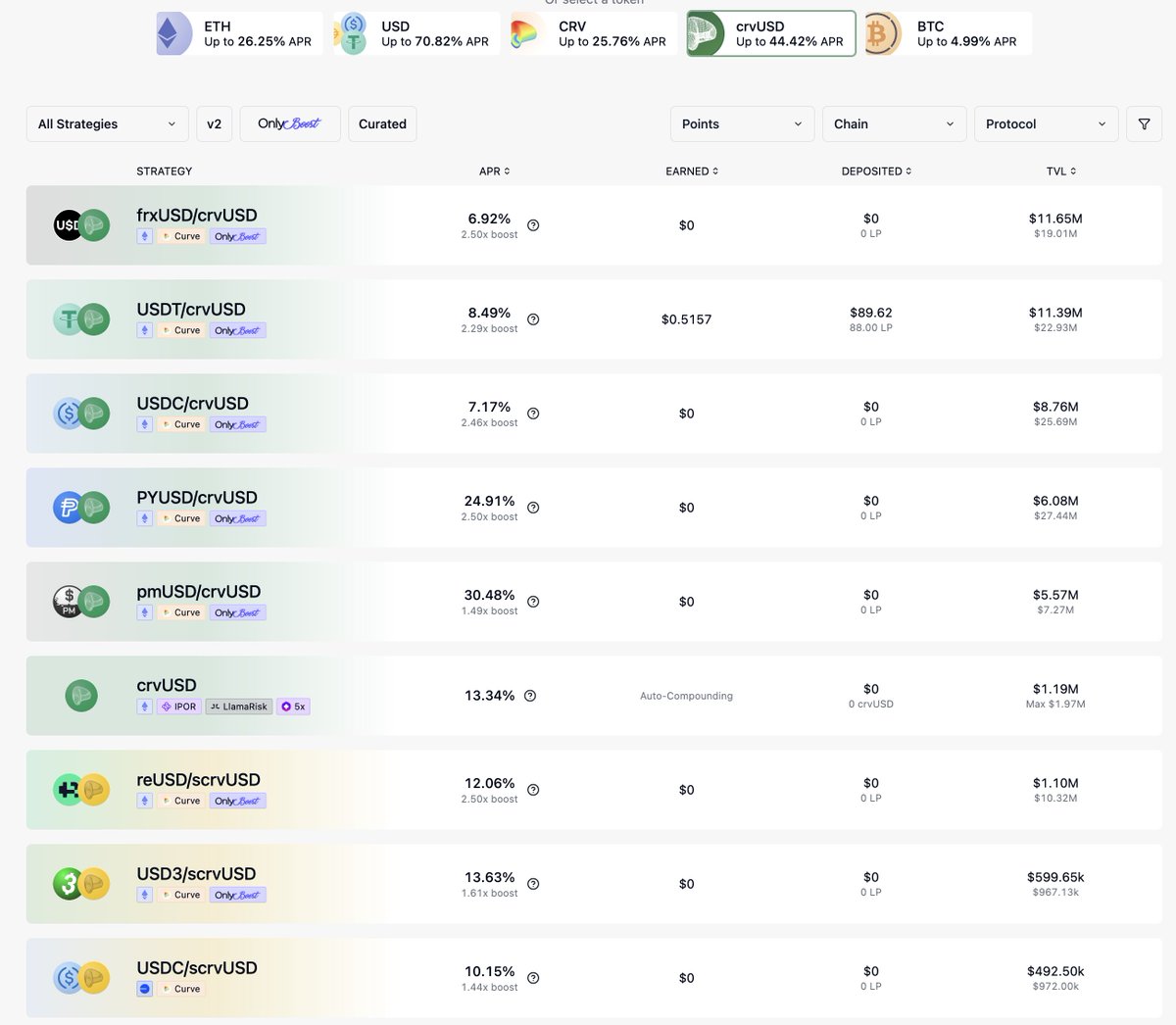
Task: Open APR info for USD3/scrvUSD
Action: click(x=533, y=884)
